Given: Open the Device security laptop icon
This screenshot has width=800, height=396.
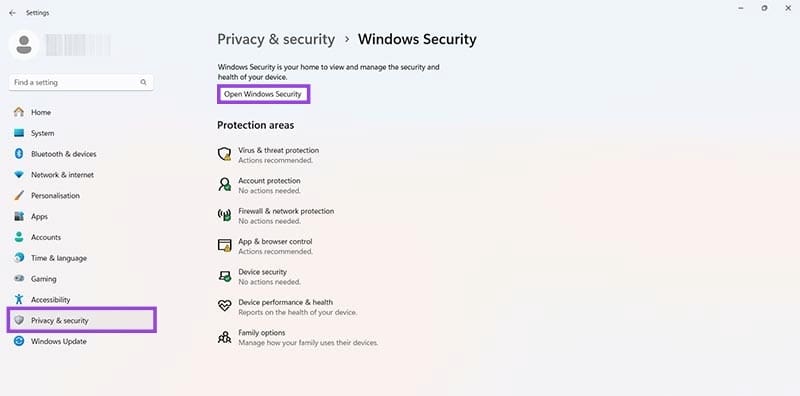Looking at the screenshot, I should [224, 276].
